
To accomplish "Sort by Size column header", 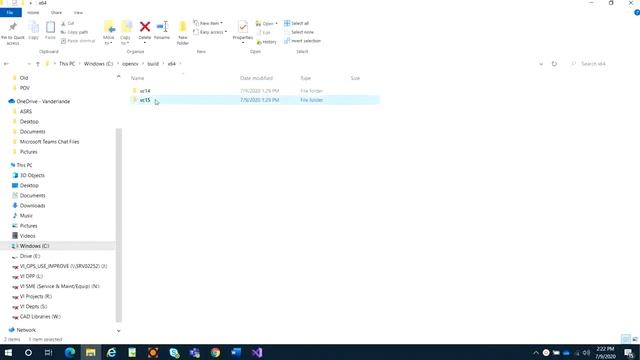I will 355,78.
